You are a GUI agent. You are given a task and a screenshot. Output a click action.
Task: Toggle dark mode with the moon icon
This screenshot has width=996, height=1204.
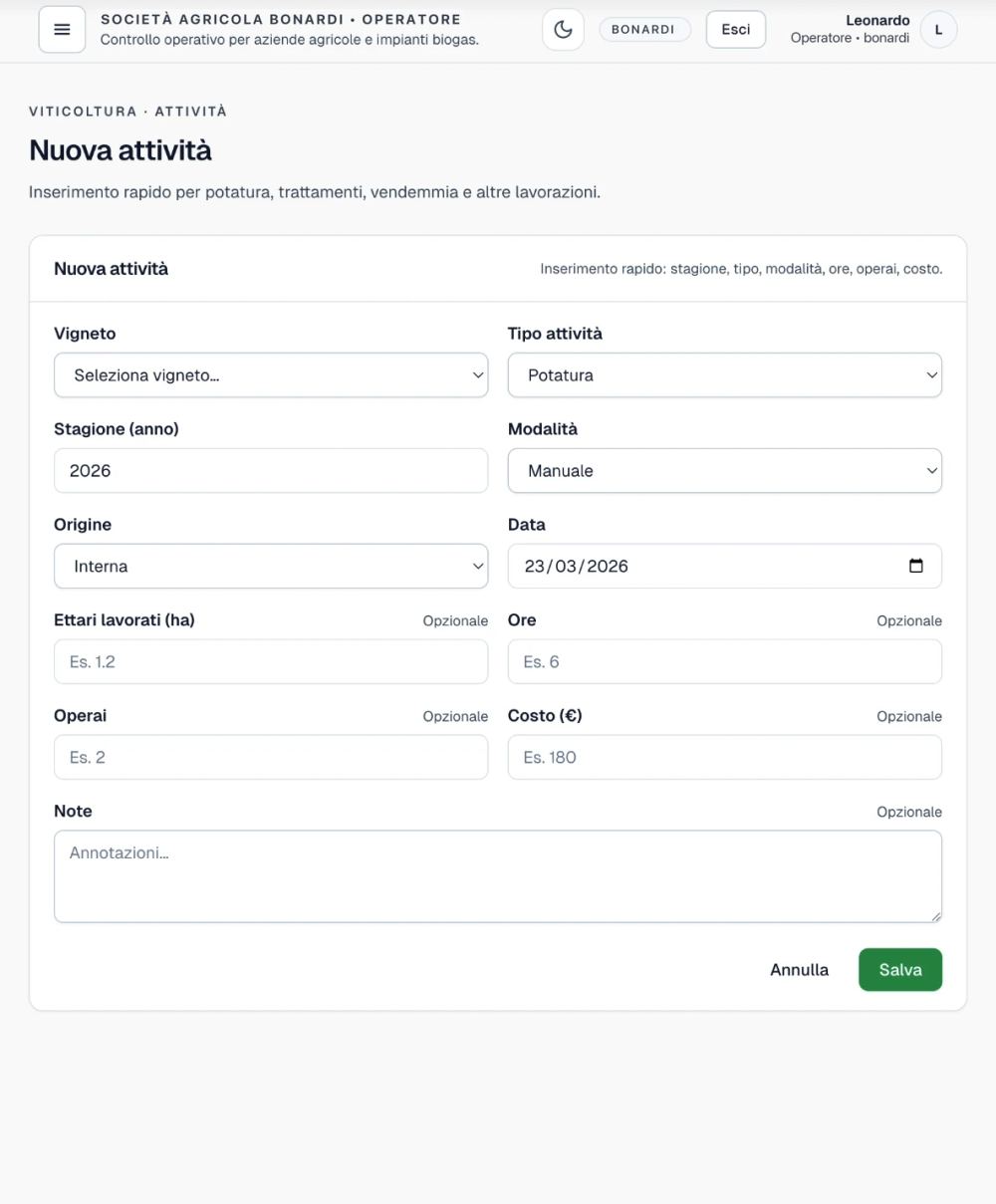563,30
